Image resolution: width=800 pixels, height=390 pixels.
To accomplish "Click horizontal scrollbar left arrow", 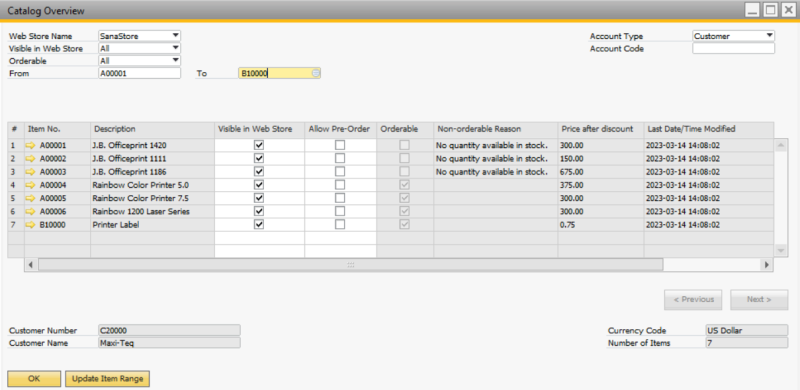I will point(30,265).
